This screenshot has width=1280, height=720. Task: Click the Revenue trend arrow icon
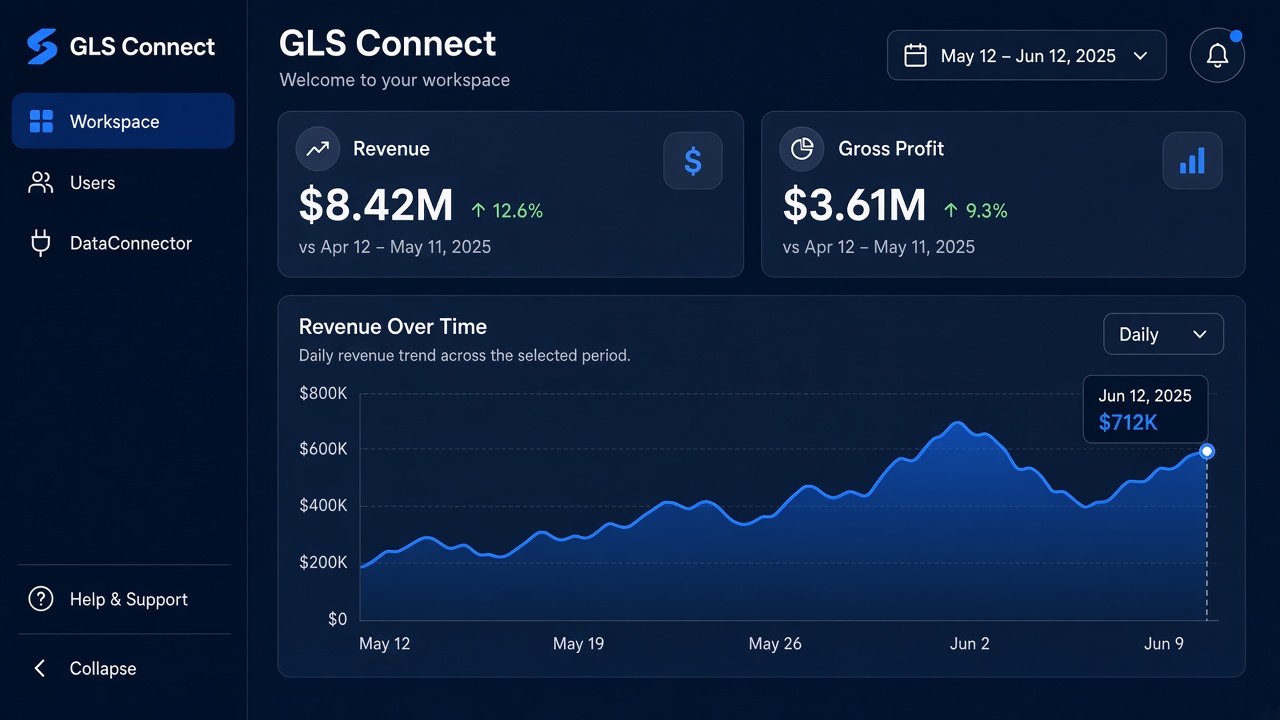(318, 149)
